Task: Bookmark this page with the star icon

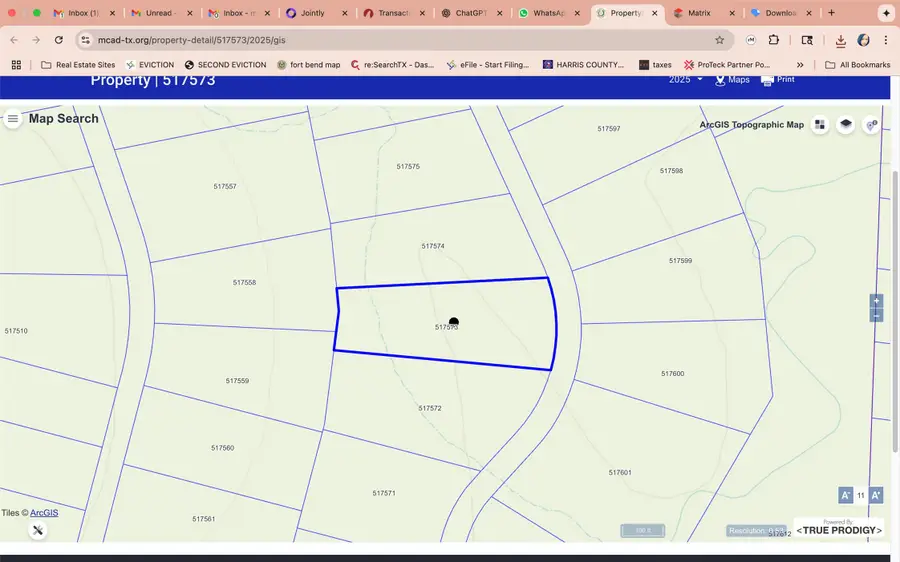Action: [719, 40]
